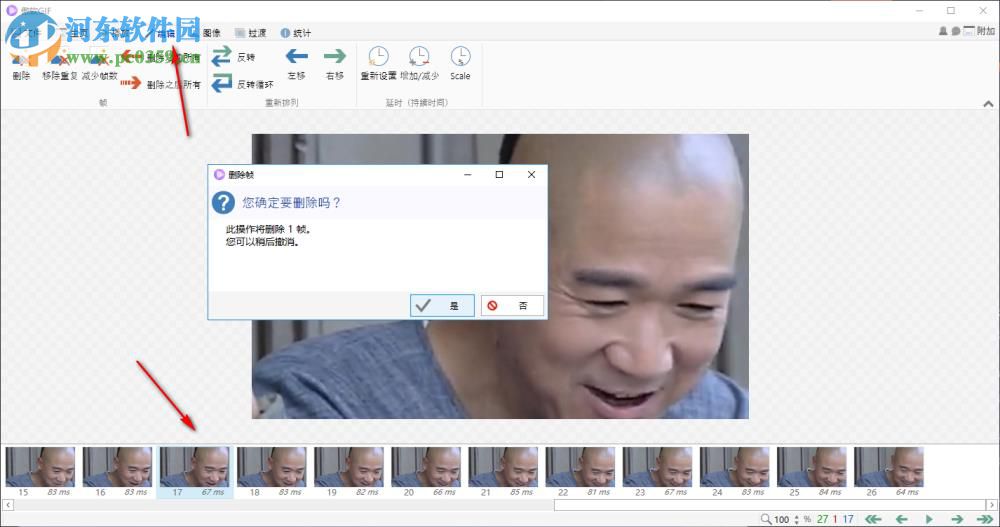Click the 反转循环 yoyo reverse loop icon
Screen dimensions: 1000x527
[221, 84]
